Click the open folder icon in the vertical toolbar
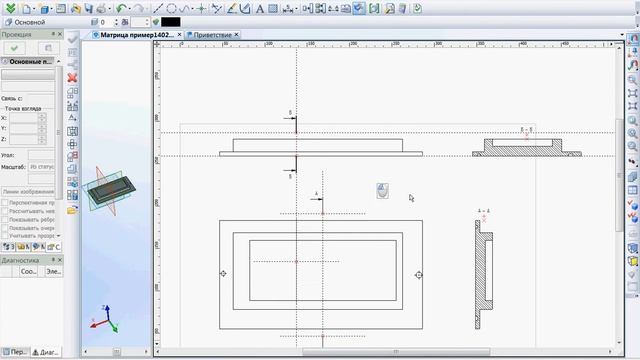The image size is (640, 360). 72,210
